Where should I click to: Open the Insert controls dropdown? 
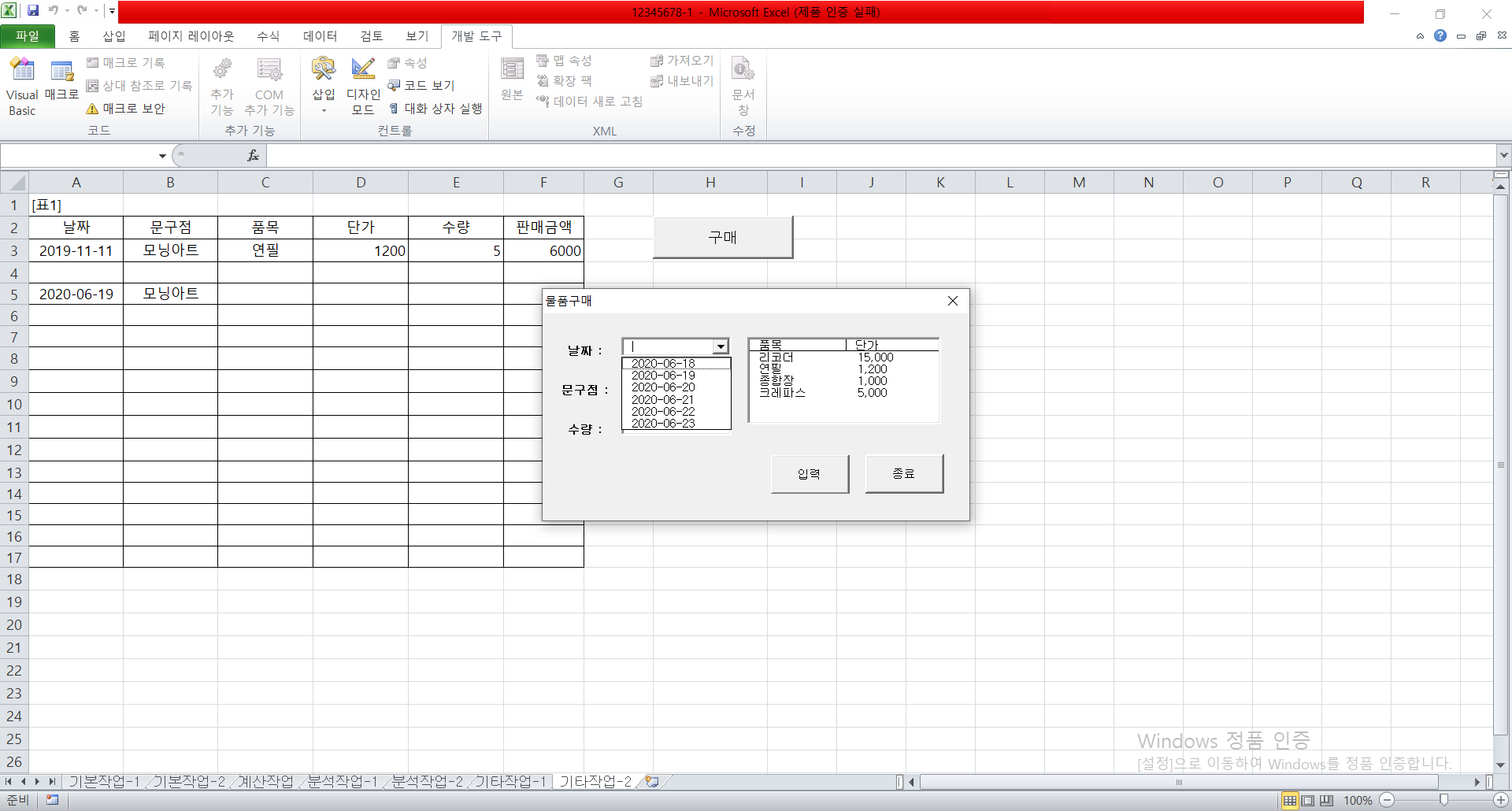[324, 86]
